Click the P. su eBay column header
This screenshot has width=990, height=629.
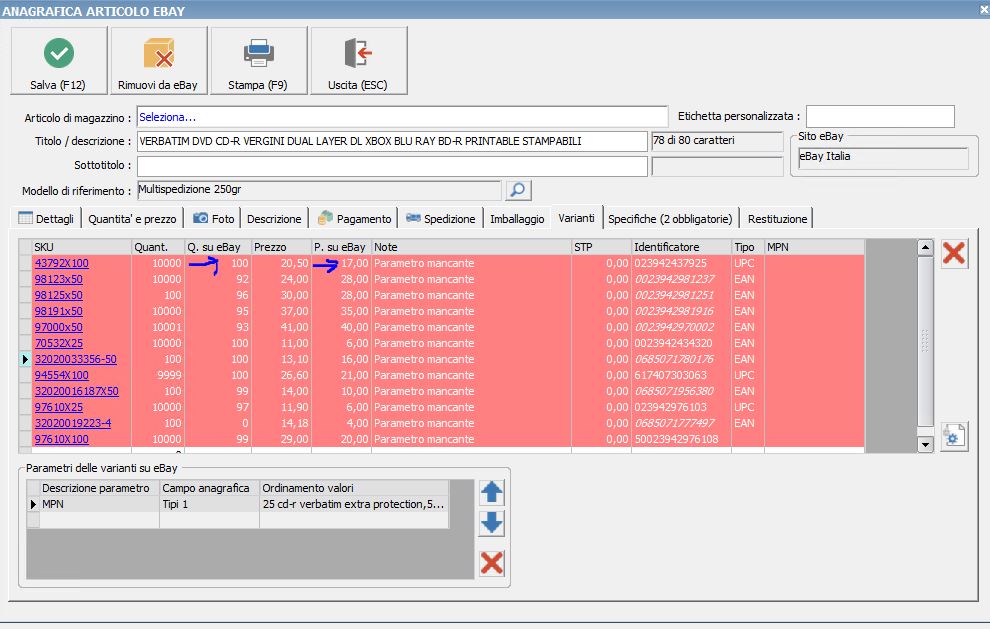[341, 247]
